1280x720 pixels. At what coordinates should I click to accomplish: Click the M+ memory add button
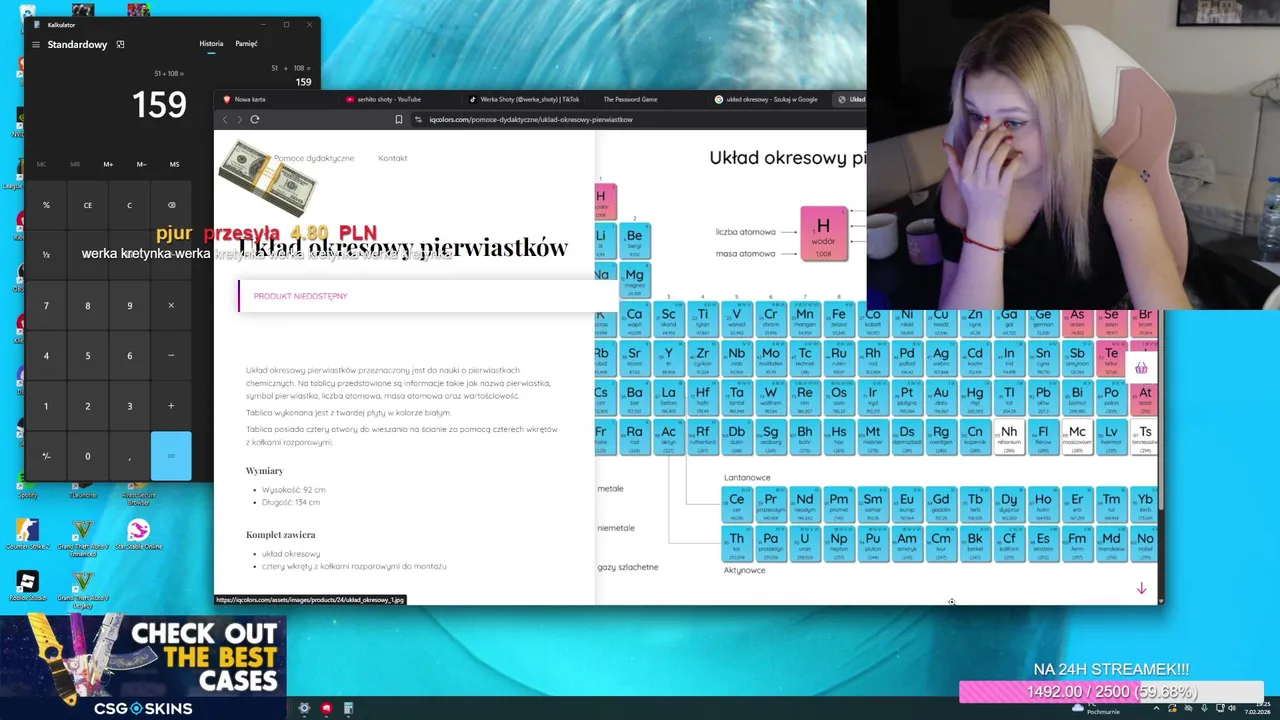pyautogui.click(x=108, y=164)
